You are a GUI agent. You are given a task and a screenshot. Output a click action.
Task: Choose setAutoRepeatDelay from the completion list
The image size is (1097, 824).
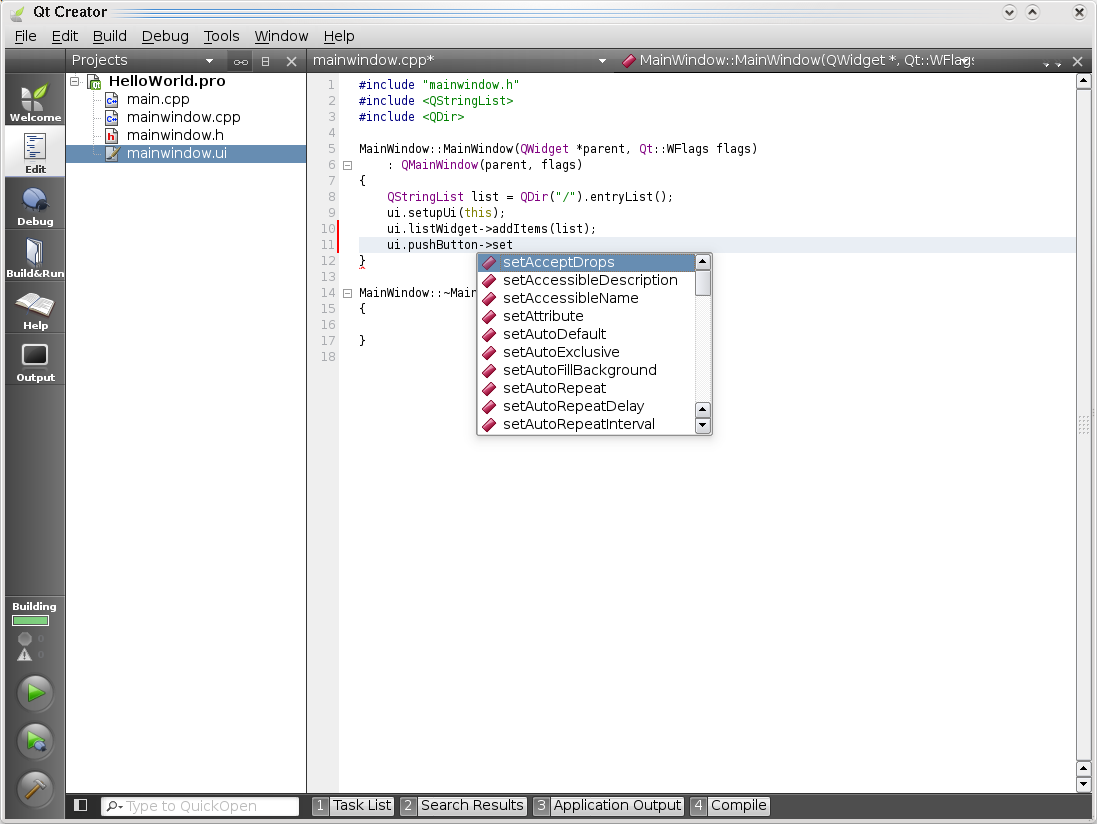point(586,406)
